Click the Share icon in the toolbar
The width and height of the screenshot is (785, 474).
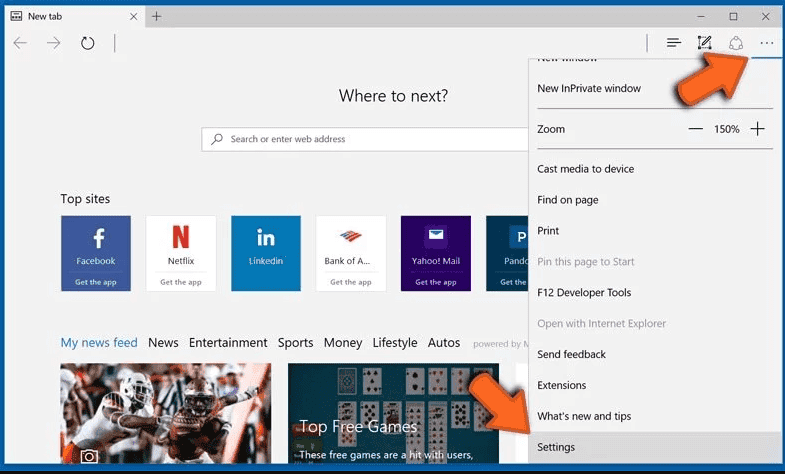735,43
